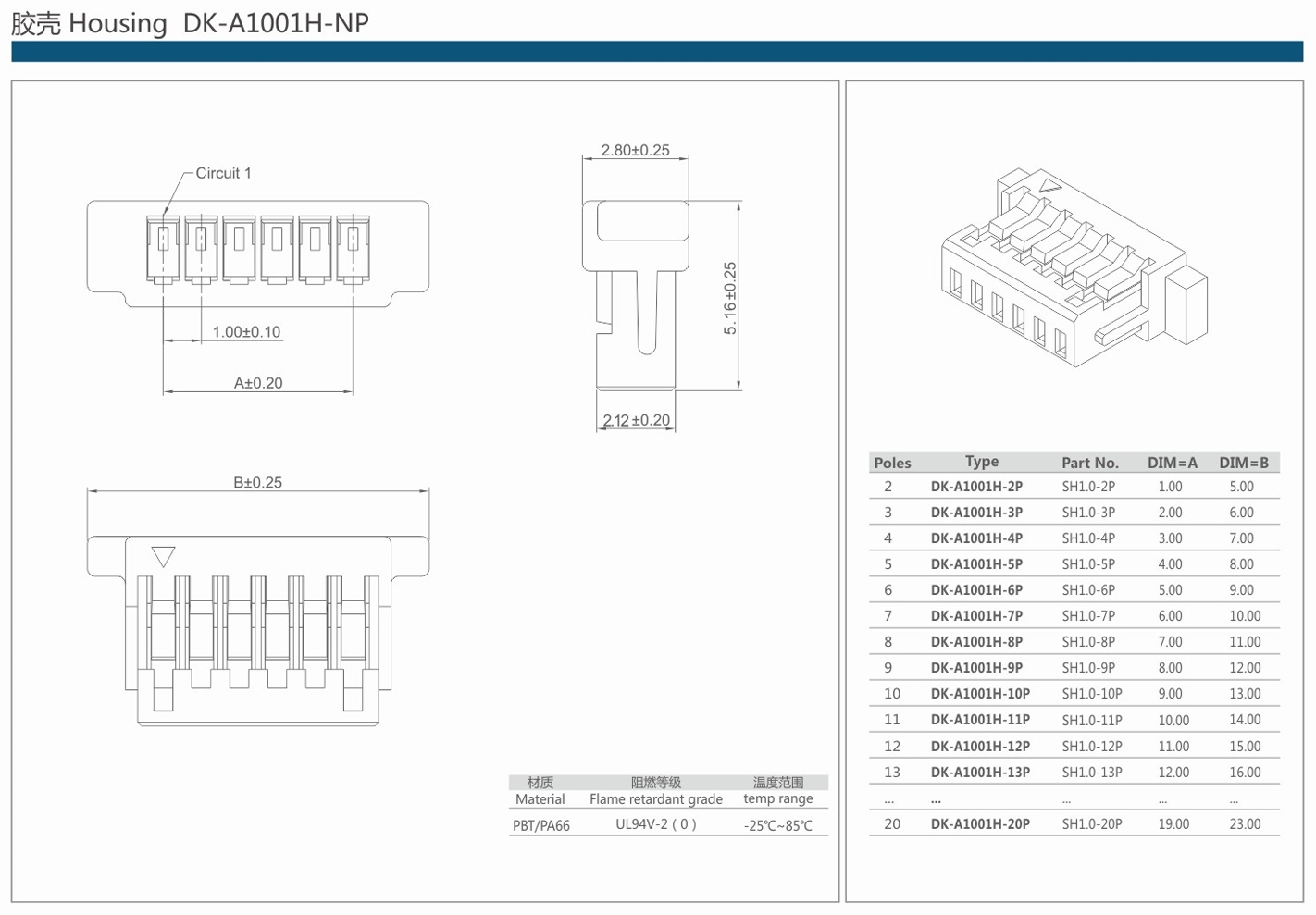
Task: Select the DK-A1001H-20P row type
Action: coord(980,823)
